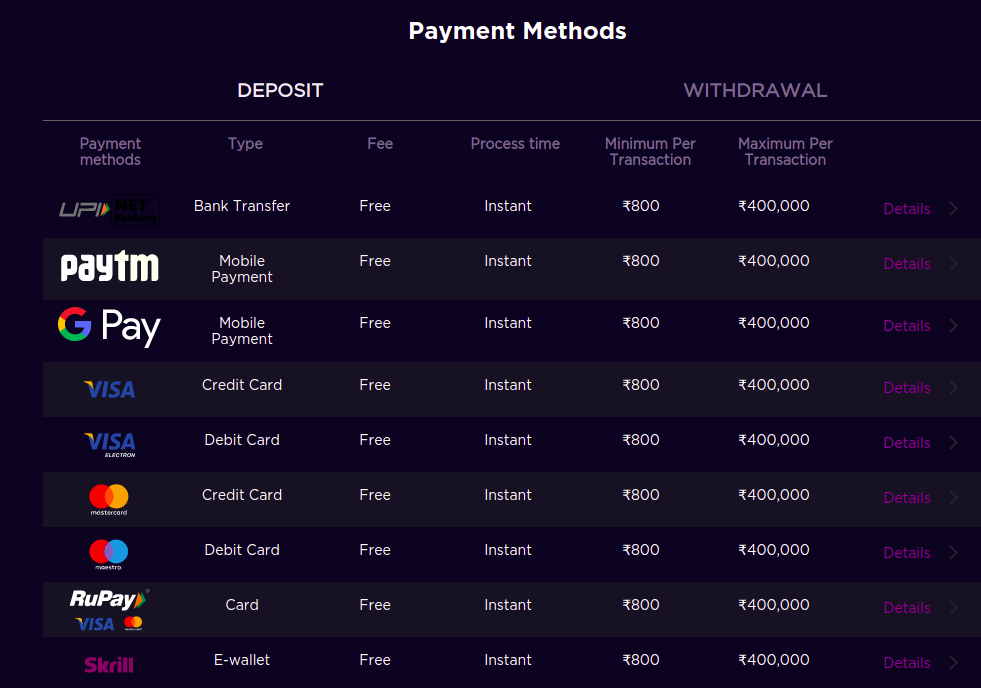
Task: Click 'Debit Card' in the Maestro row
Action: point(242,550)
